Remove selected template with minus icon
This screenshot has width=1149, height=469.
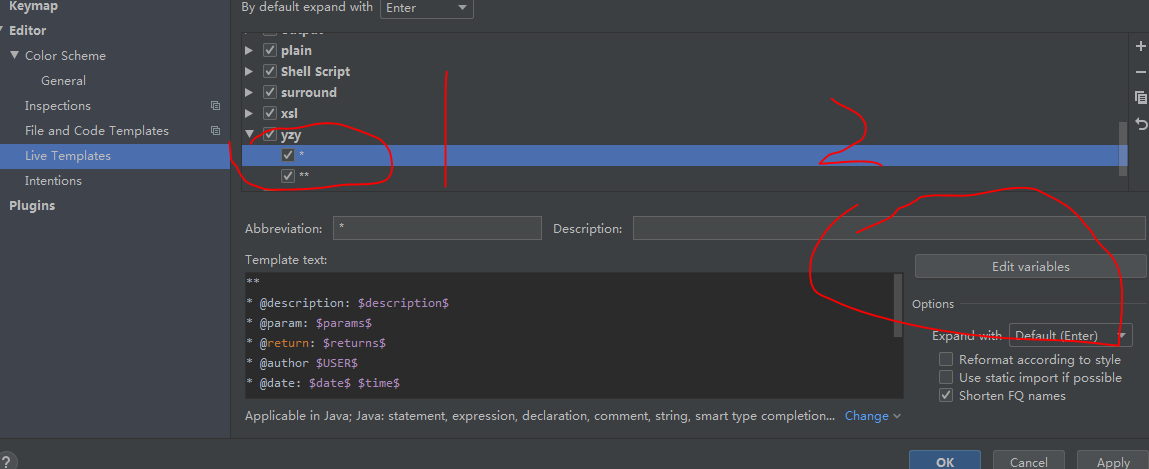click(x=1140, y=72)
